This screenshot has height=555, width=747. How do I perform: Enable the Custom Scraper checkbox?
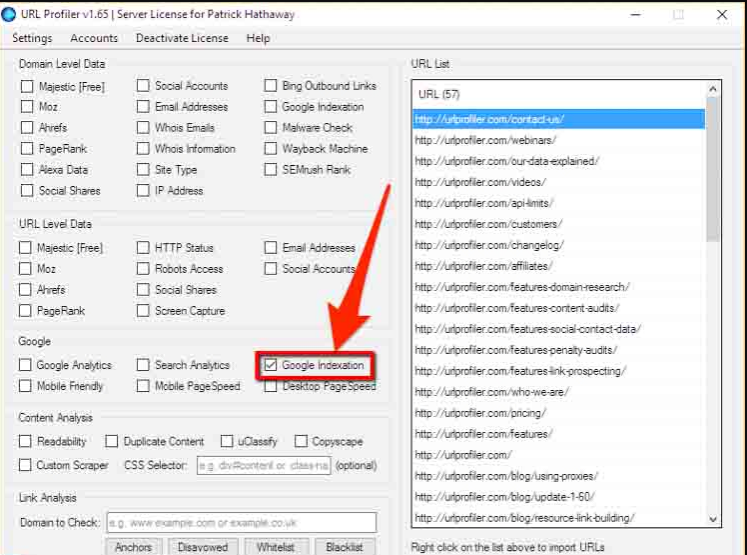tap(25, 465)
